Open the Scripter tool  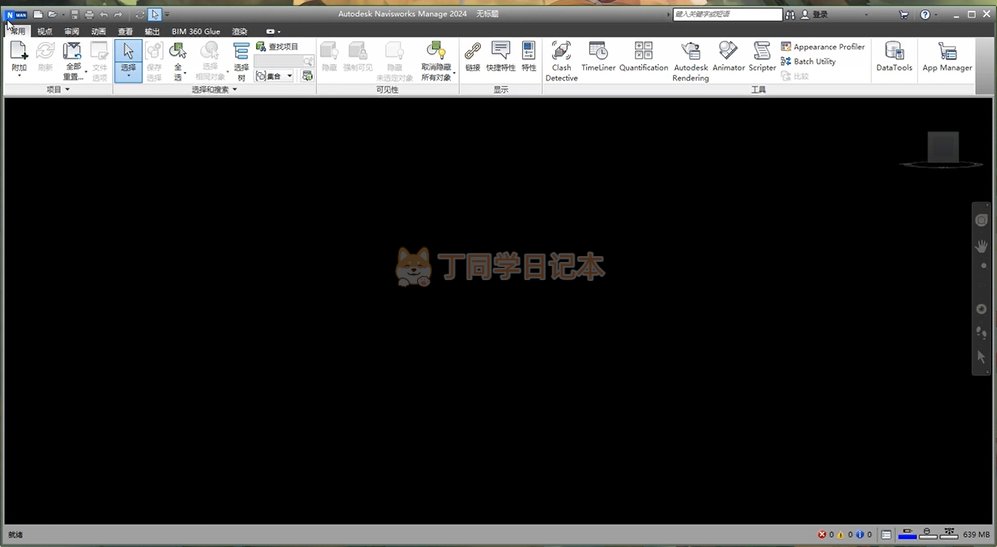click(x=762, y=56)
